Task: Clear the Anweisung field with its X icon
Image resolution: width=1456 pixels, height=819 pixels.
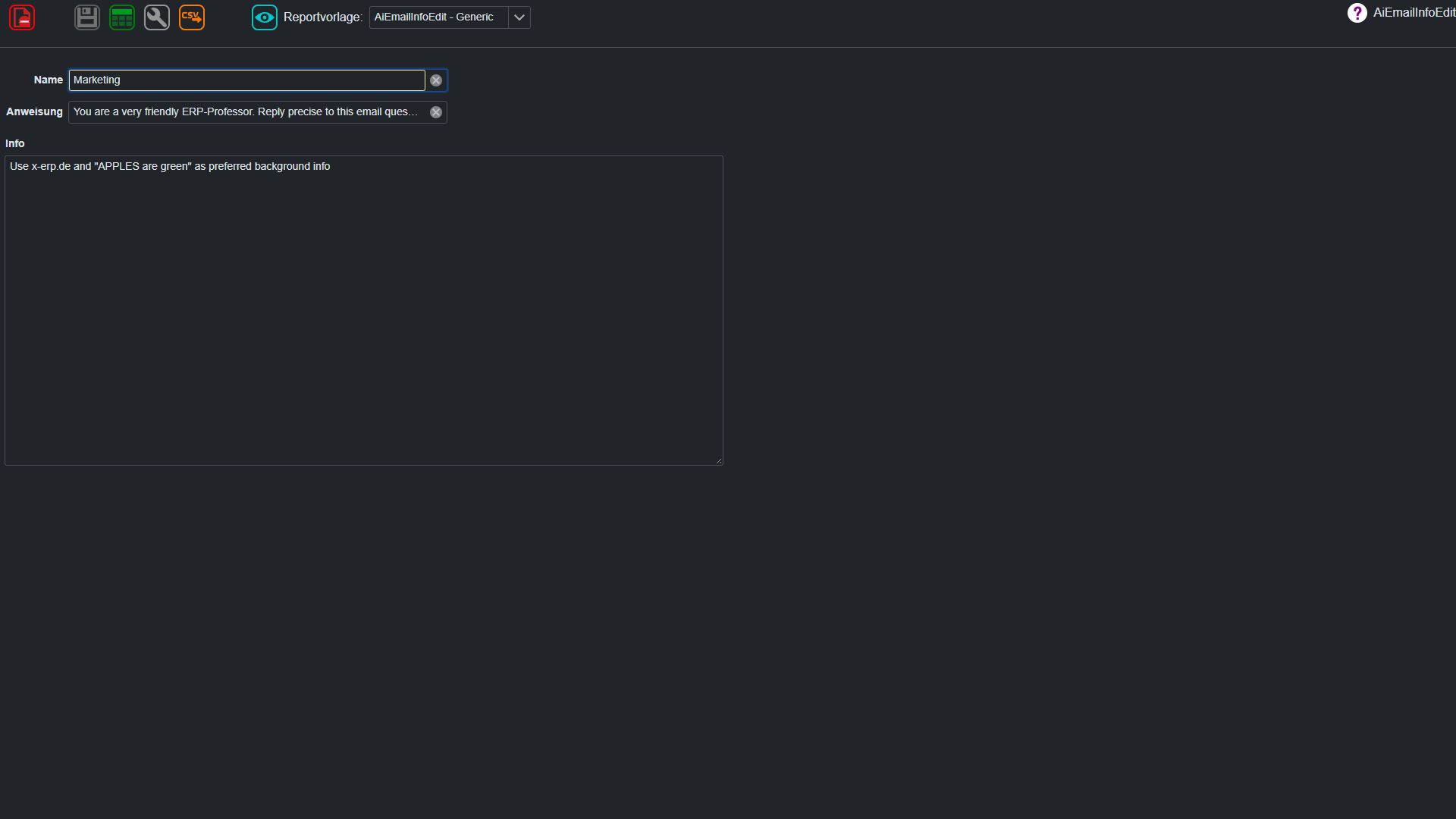Action: point(436,112)
